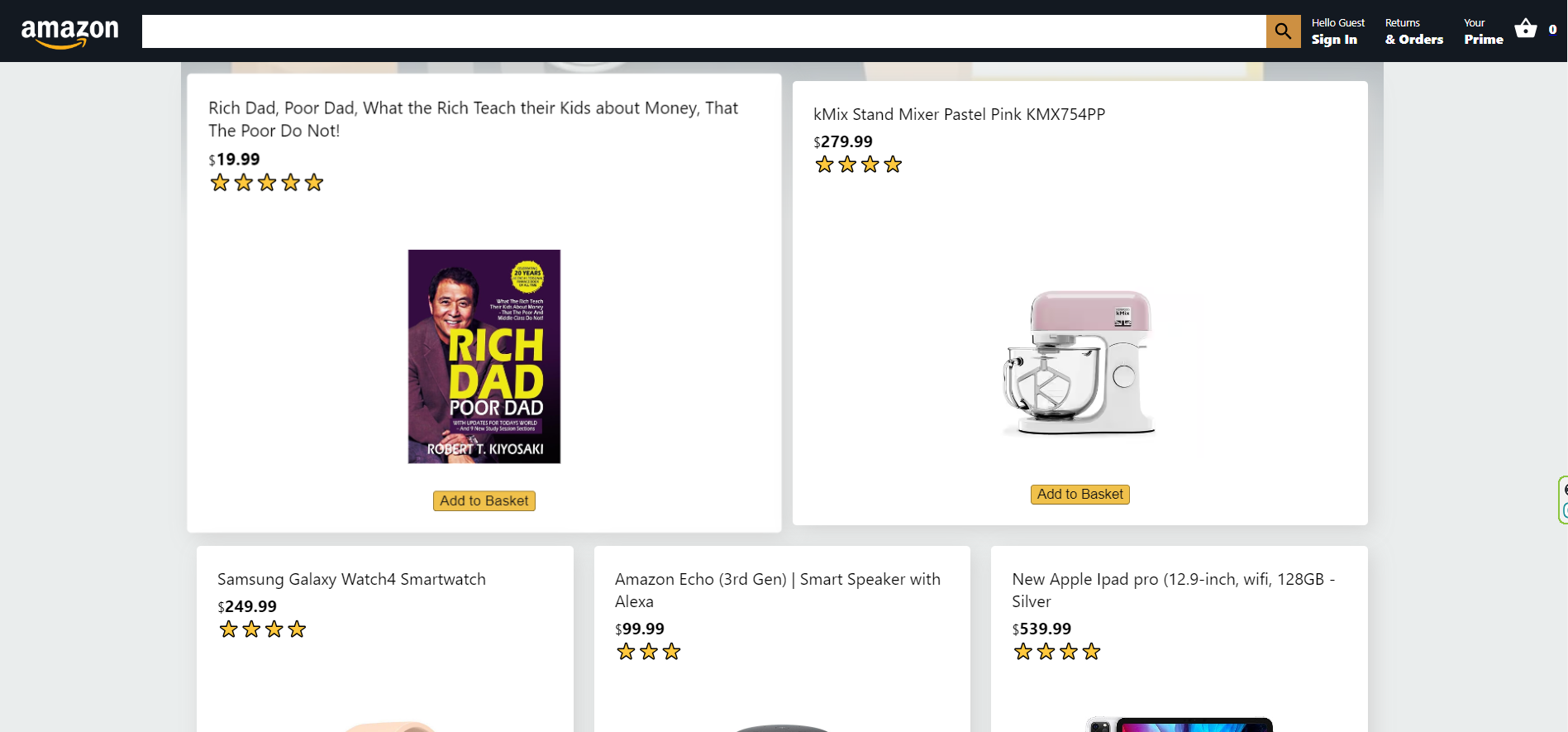This screenshot has height=732, width=1568.
Task: Click in the search input field
Action: tap(703, 31)
